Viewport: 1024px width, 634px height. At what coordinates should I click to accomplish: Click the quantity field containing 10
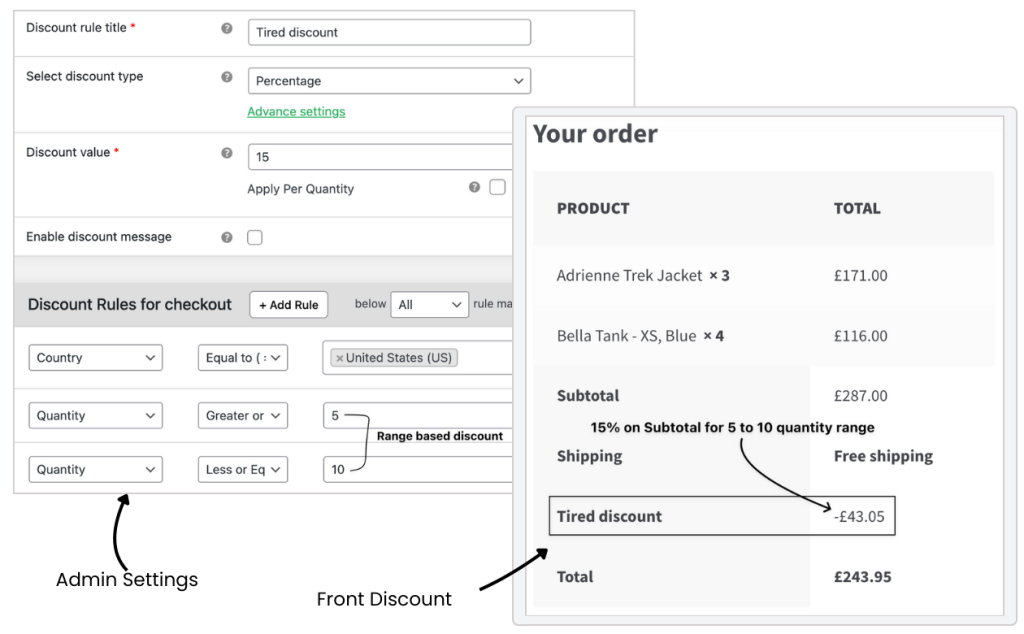pyautogui.click(x=418, y=469)
